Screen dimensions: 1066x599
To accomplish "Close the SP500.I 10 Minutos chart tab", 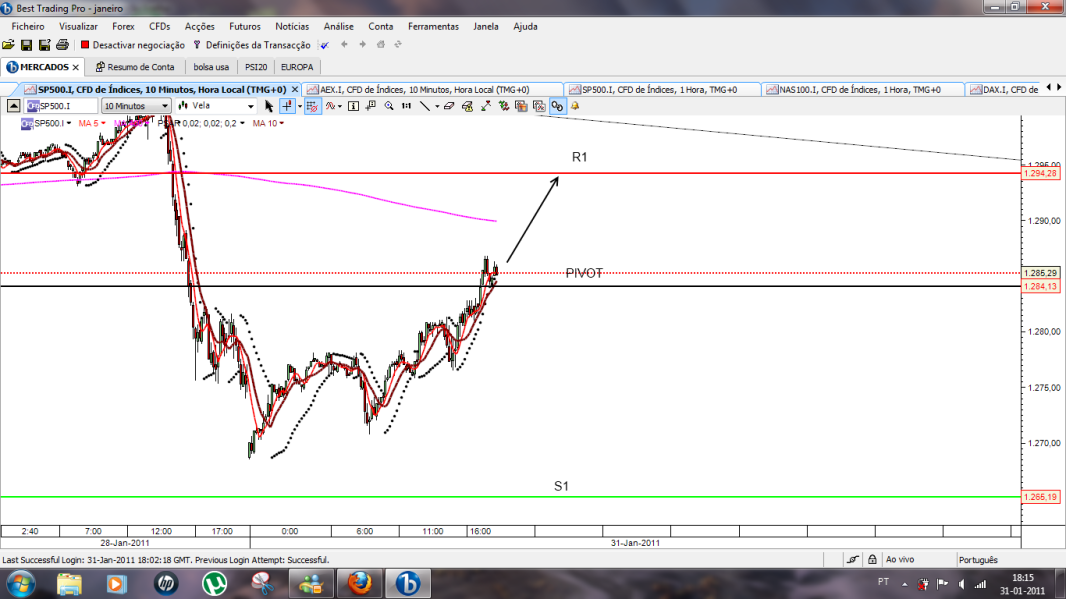I will point(294,90).
